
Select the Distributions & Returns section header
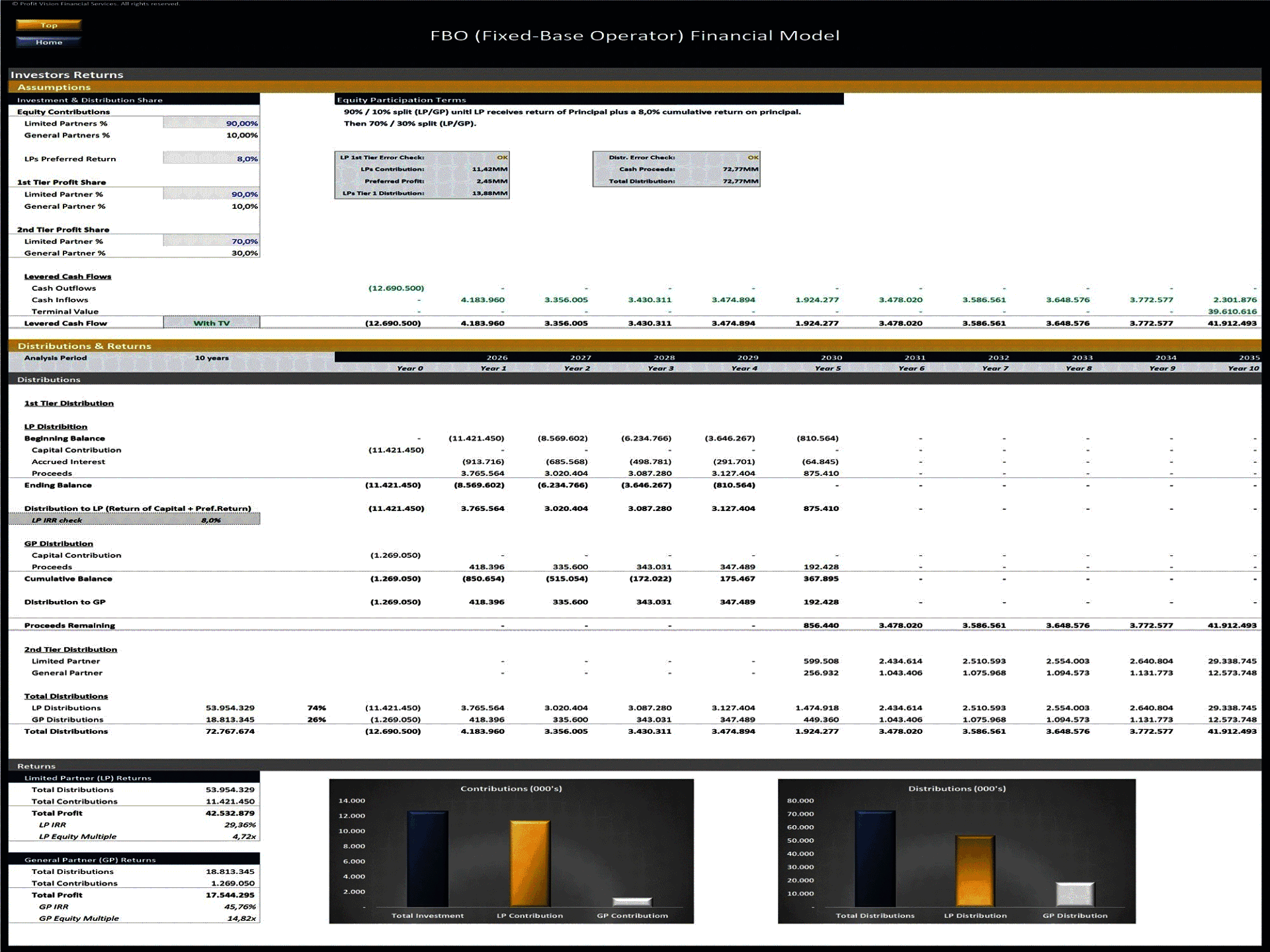tap(85, 346)
